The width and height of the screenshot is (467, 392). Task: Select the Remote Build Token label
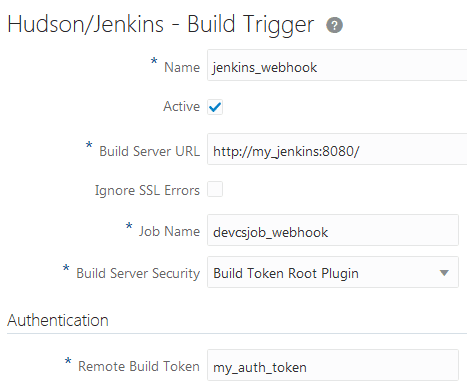coord(139,366)
